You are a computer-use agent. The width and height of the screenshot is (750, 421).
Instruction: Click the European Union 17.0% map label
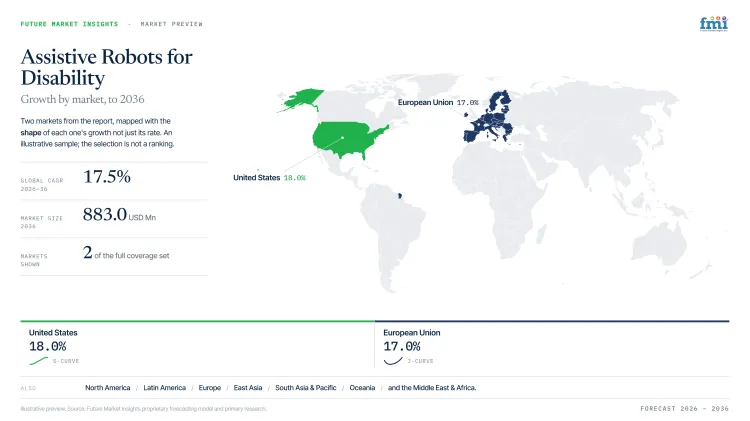438,102
